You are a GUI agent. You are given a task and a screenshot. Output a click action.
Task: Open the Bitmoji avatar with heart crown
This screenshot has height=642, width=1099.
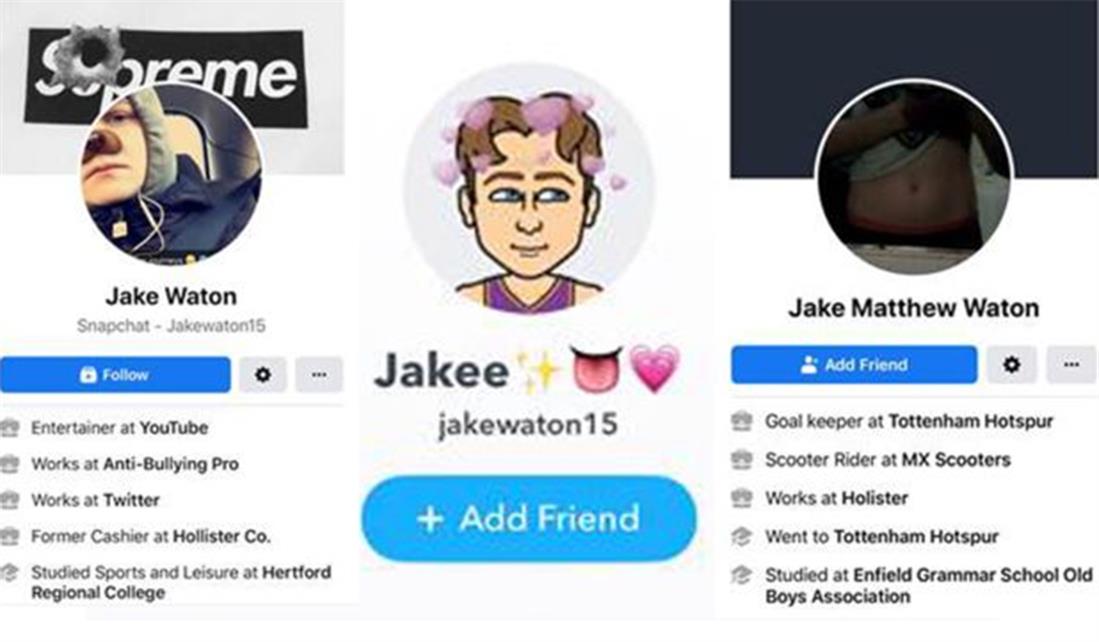(x=529, y=189)
